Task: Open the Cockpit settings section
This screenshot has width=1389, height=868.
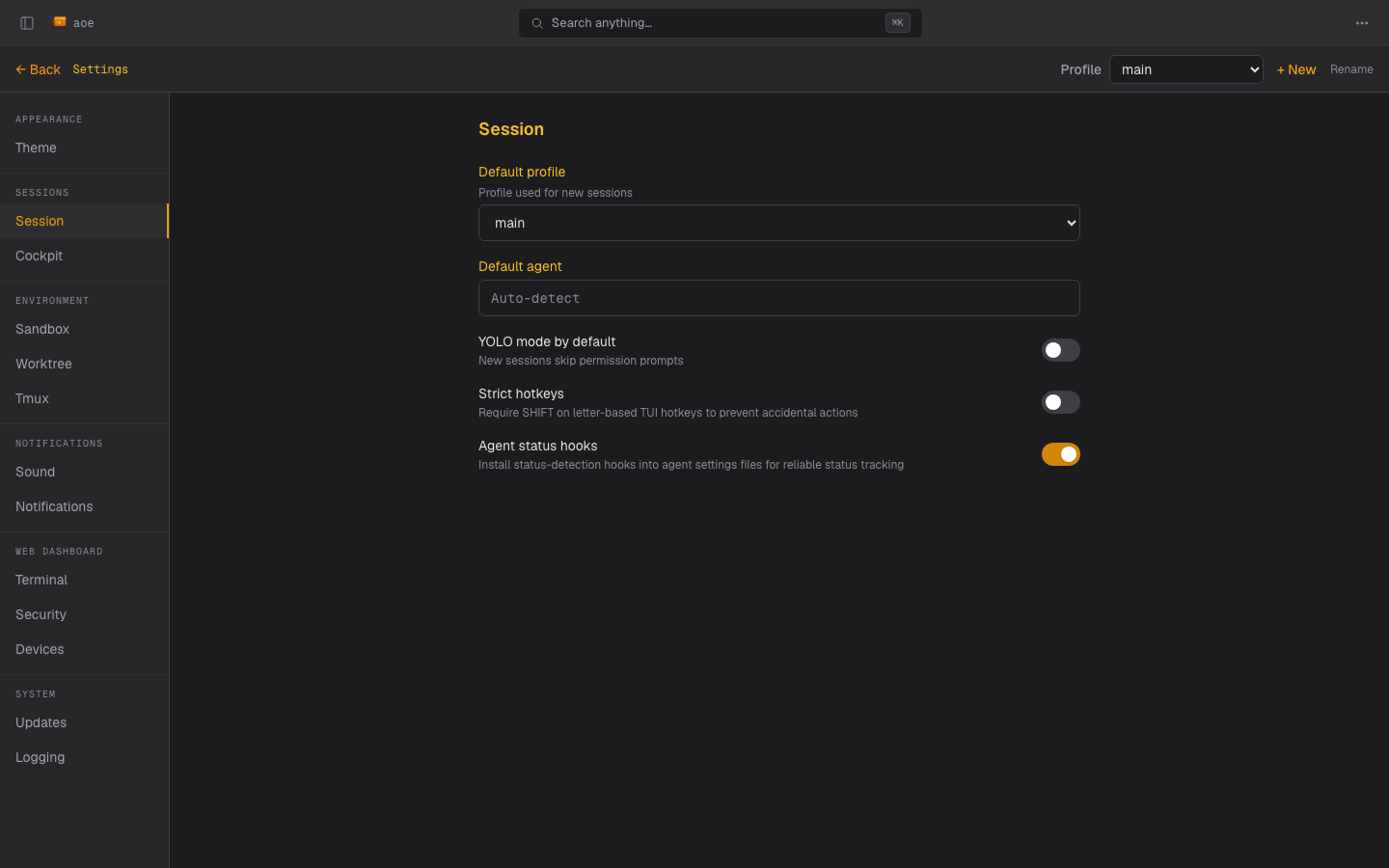Action: 84,256
